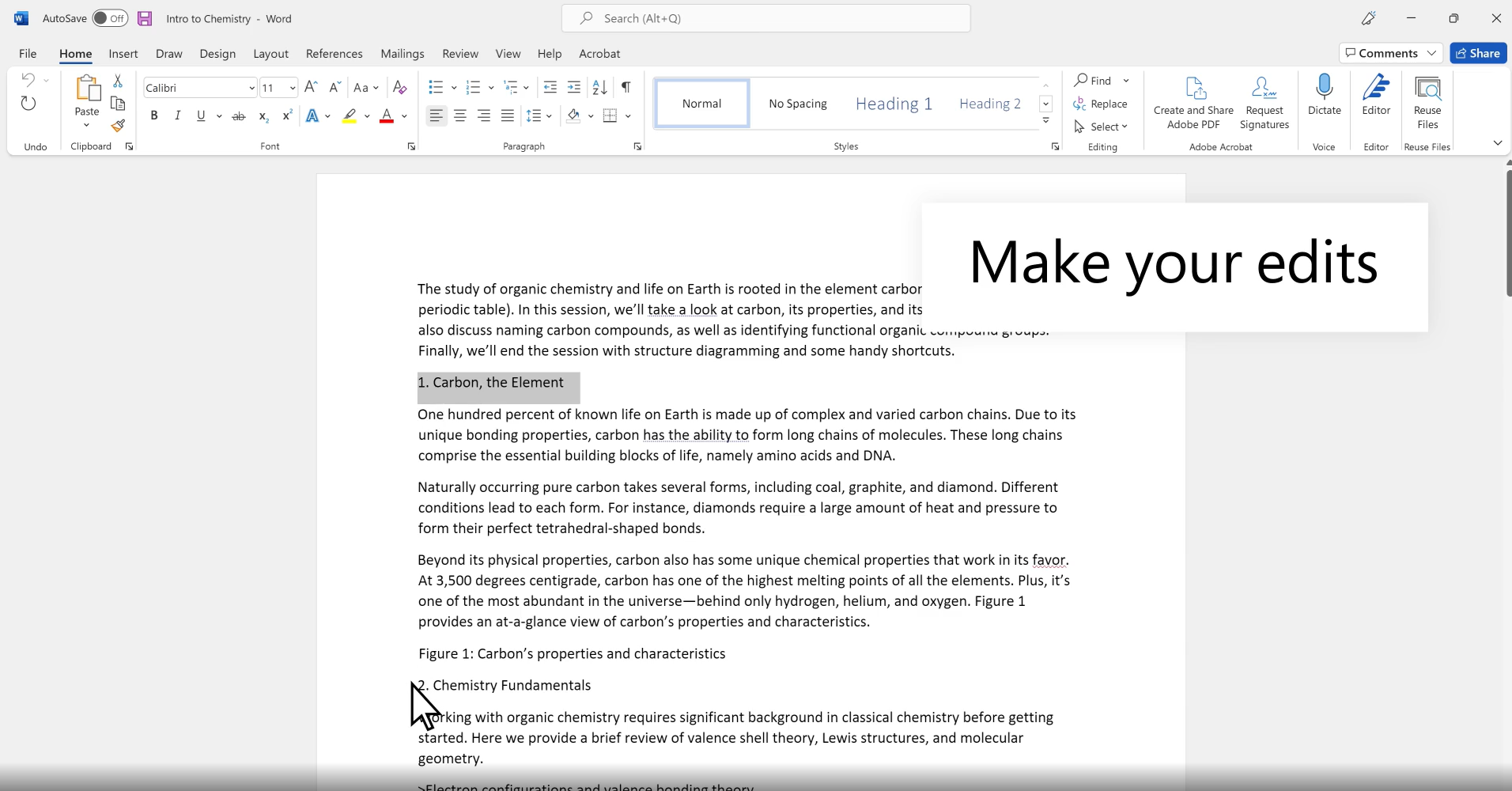Click the Copy icon
1512x791 pixels.
click(x=118, y=103)
